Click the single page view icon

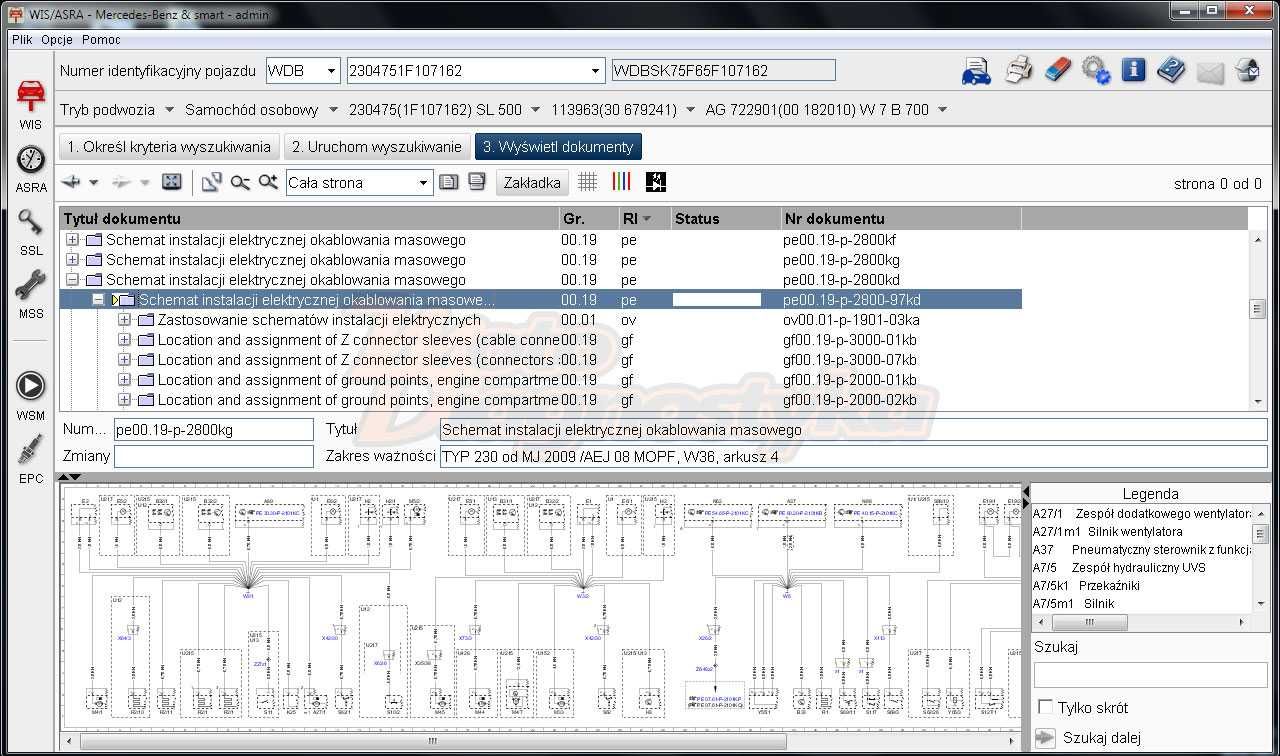[449, 182]
